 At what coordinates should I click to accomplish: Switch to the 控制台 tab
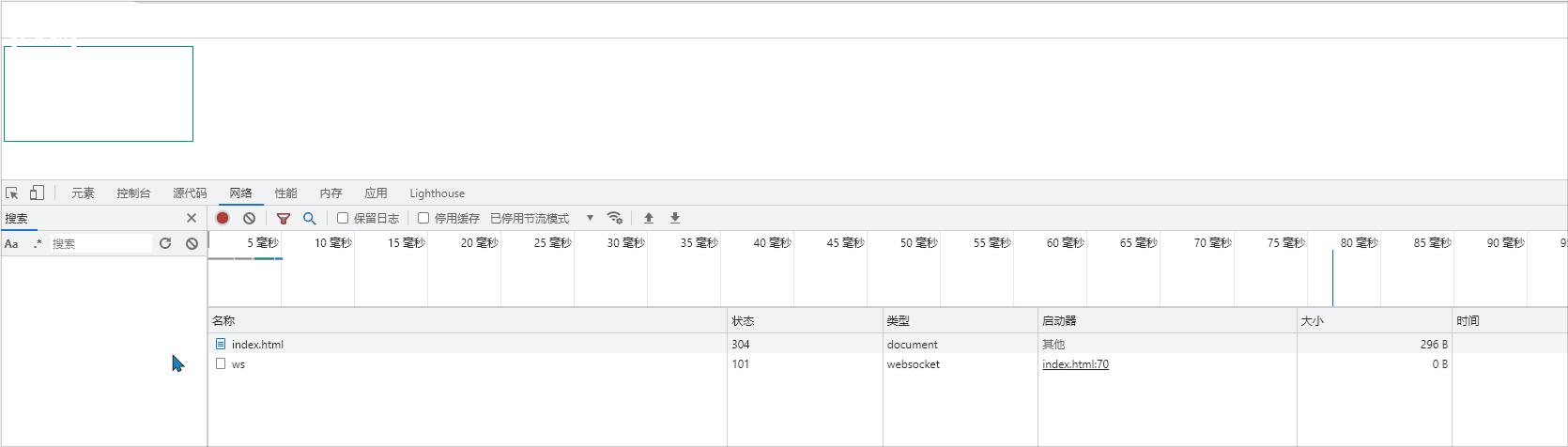pos(133,193)
